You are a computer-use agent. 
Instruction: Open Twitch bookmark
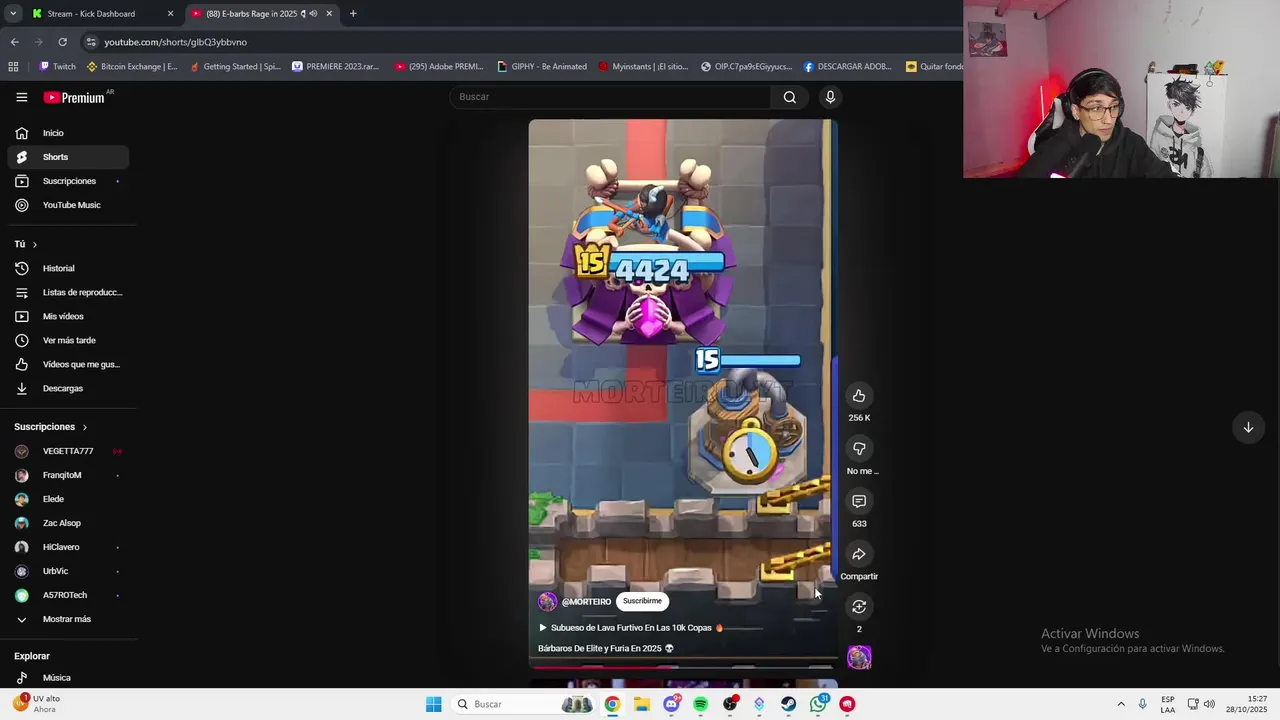tap(58, 67)
